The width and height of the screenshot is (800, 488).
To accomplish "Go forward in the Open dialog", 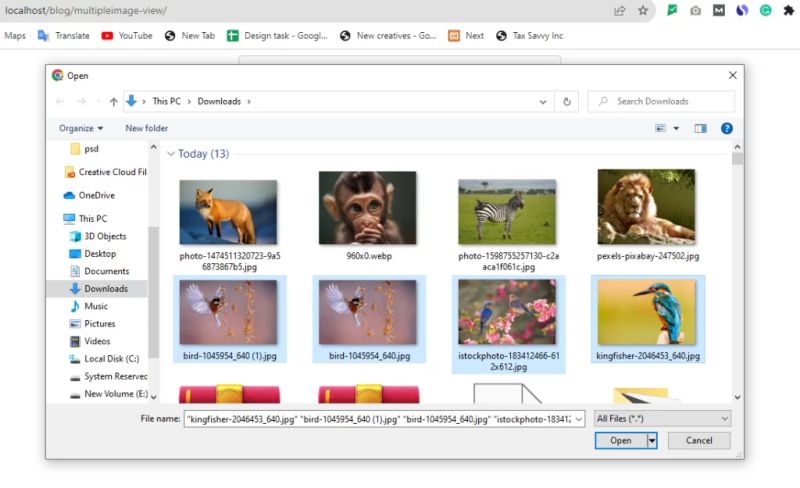I will [x=81, y=102].
